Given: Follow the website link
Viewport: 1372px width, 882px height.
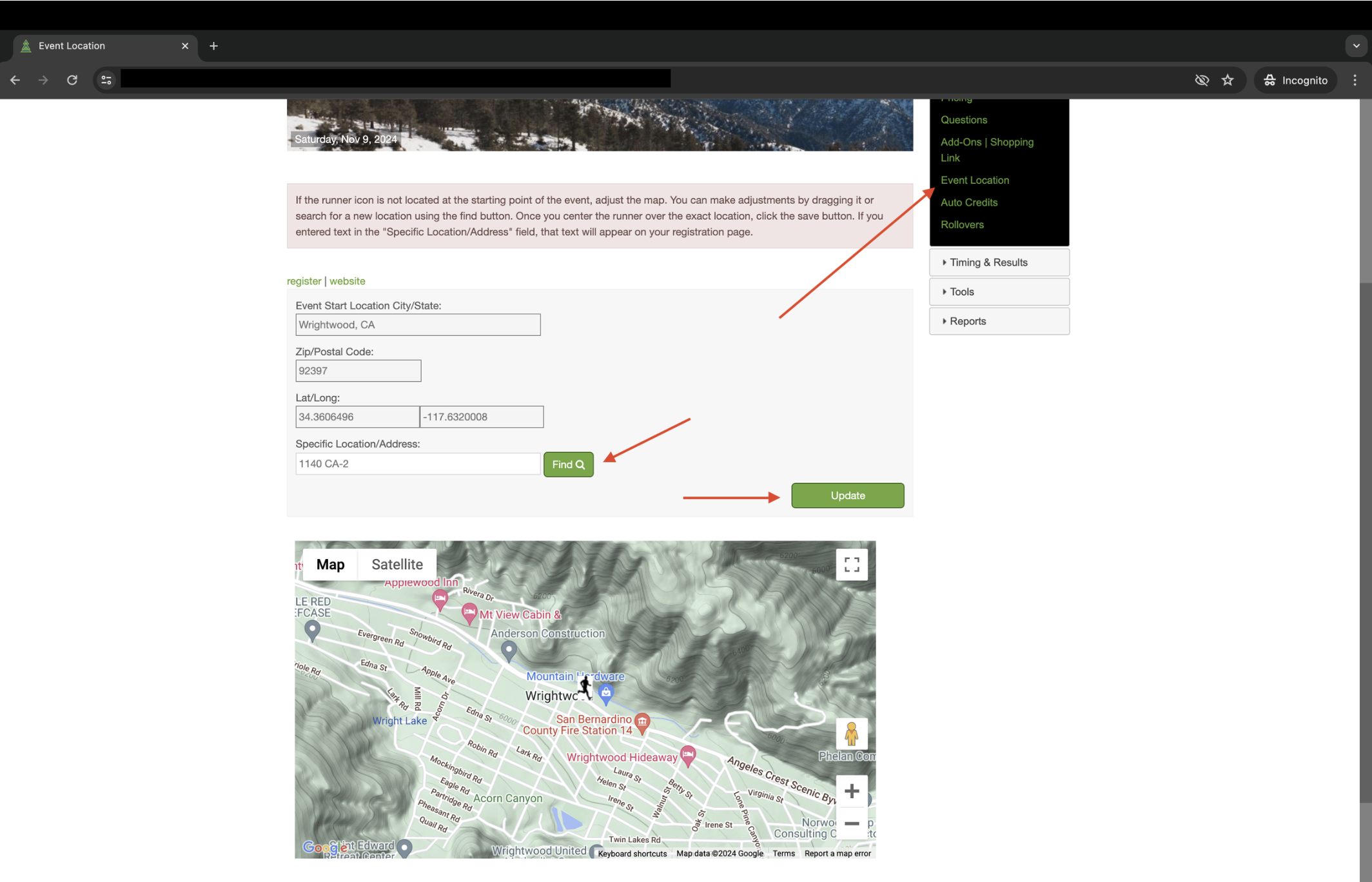Looking at the screenshot, I should [x=347, y=281].
